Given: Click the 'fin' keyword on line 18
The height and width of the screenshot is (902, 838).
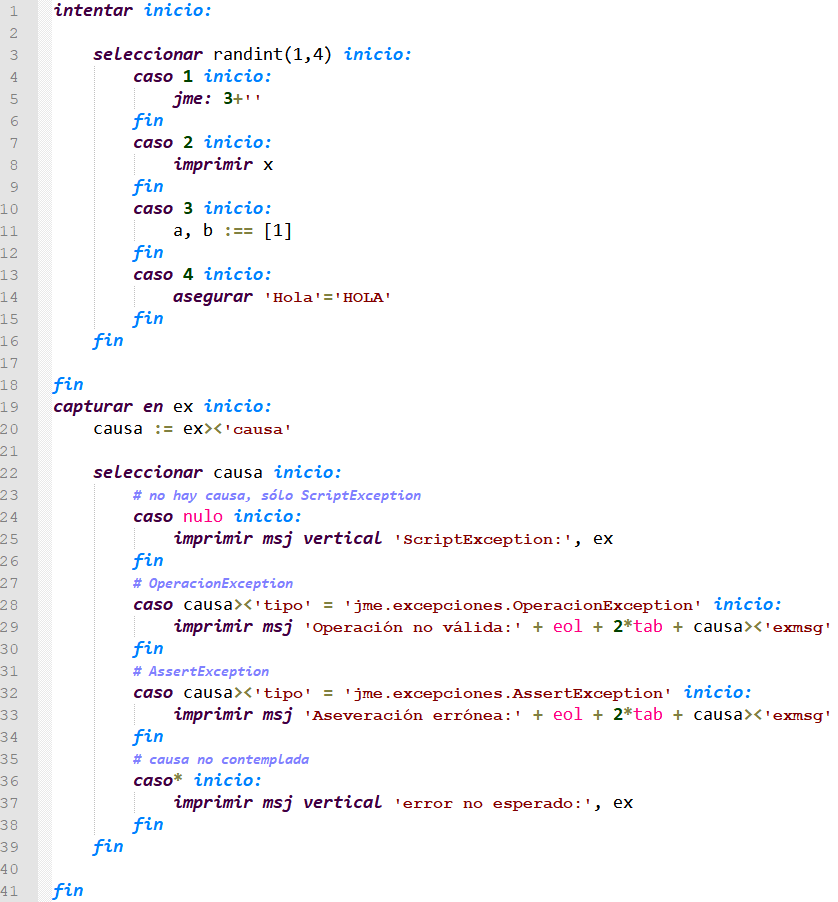Looking at the screenshot, I should point(68,385).
